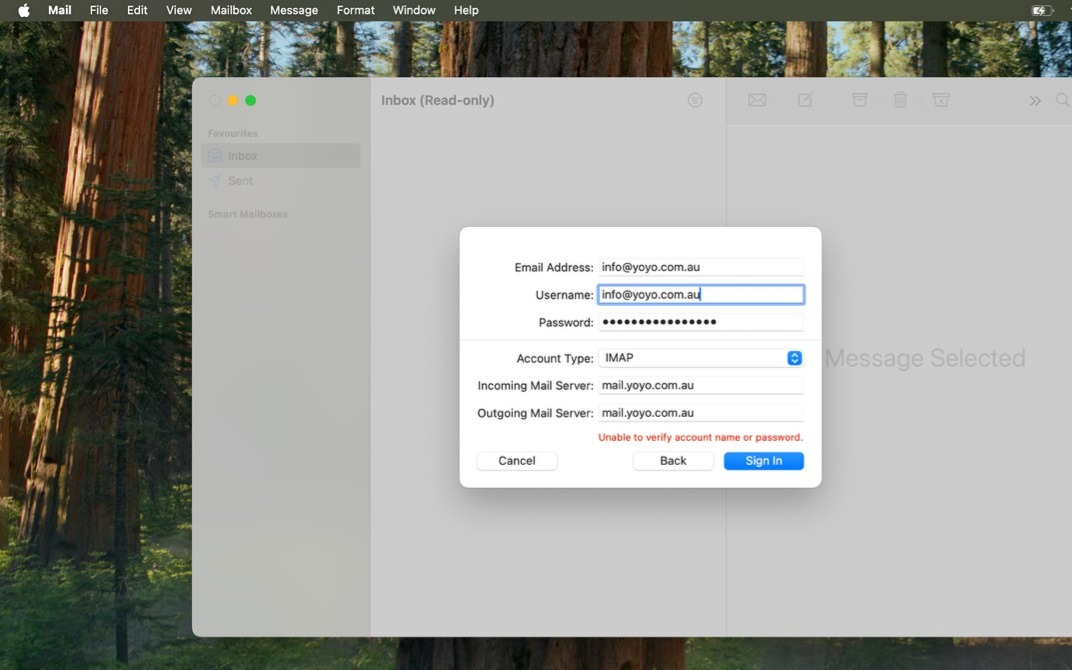Viewport: 1072px width, 670px height.
Task: Click the search magnifier icon in Mail toolbar
Action: click(x=1062, y=100)
